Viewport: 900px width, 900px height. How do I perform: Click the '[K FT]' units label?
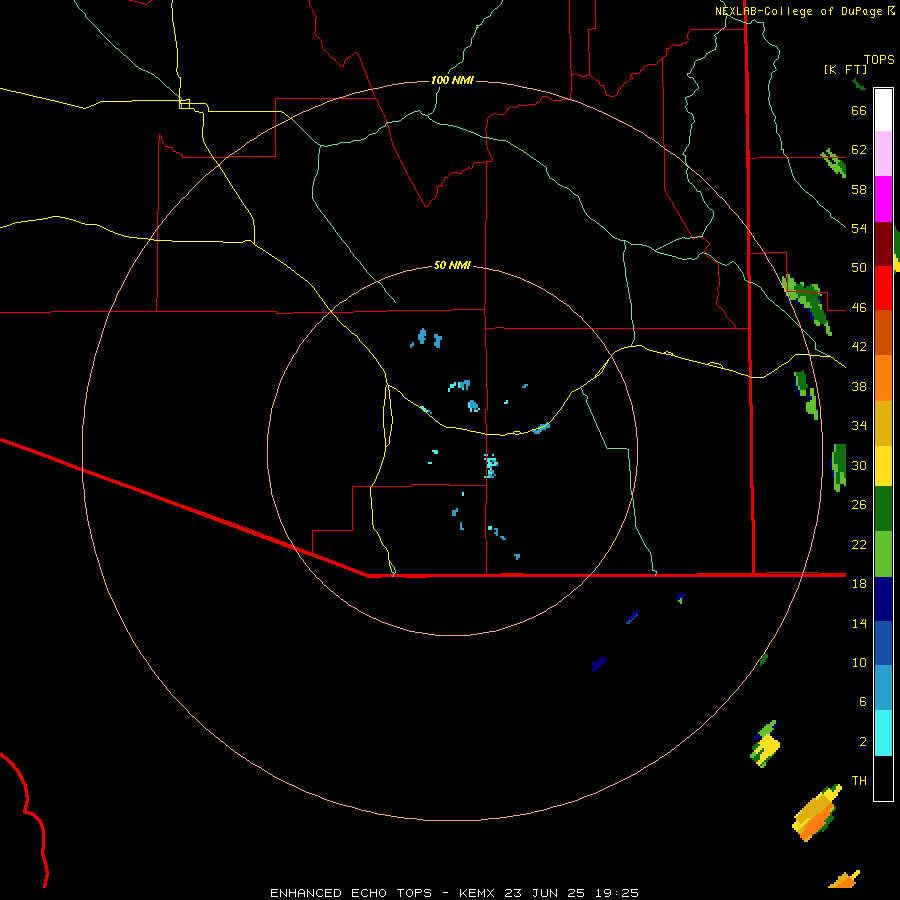click(x=846, y=69)
